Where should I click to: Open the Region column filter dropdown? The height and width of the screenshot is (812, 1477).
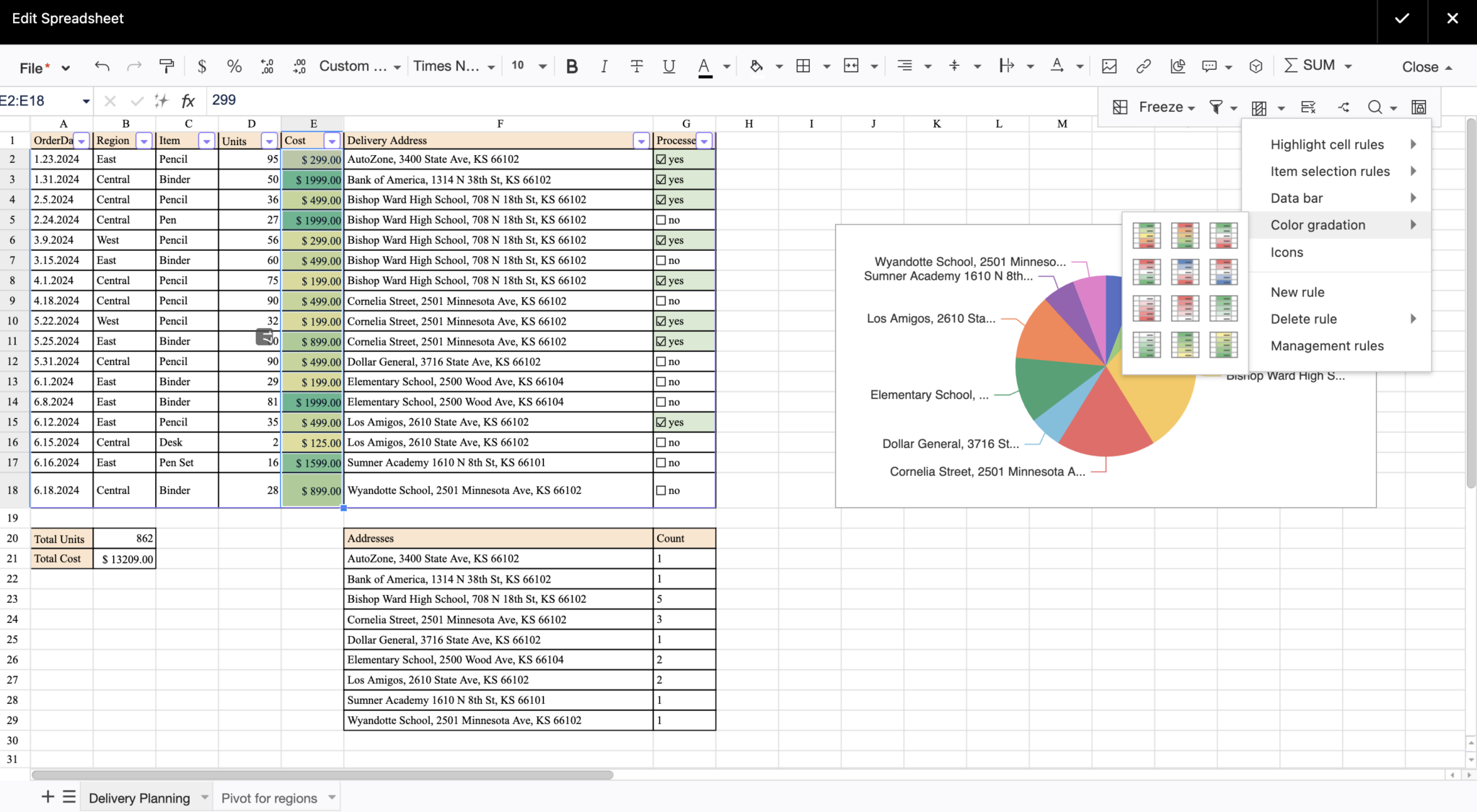point(144,141)
